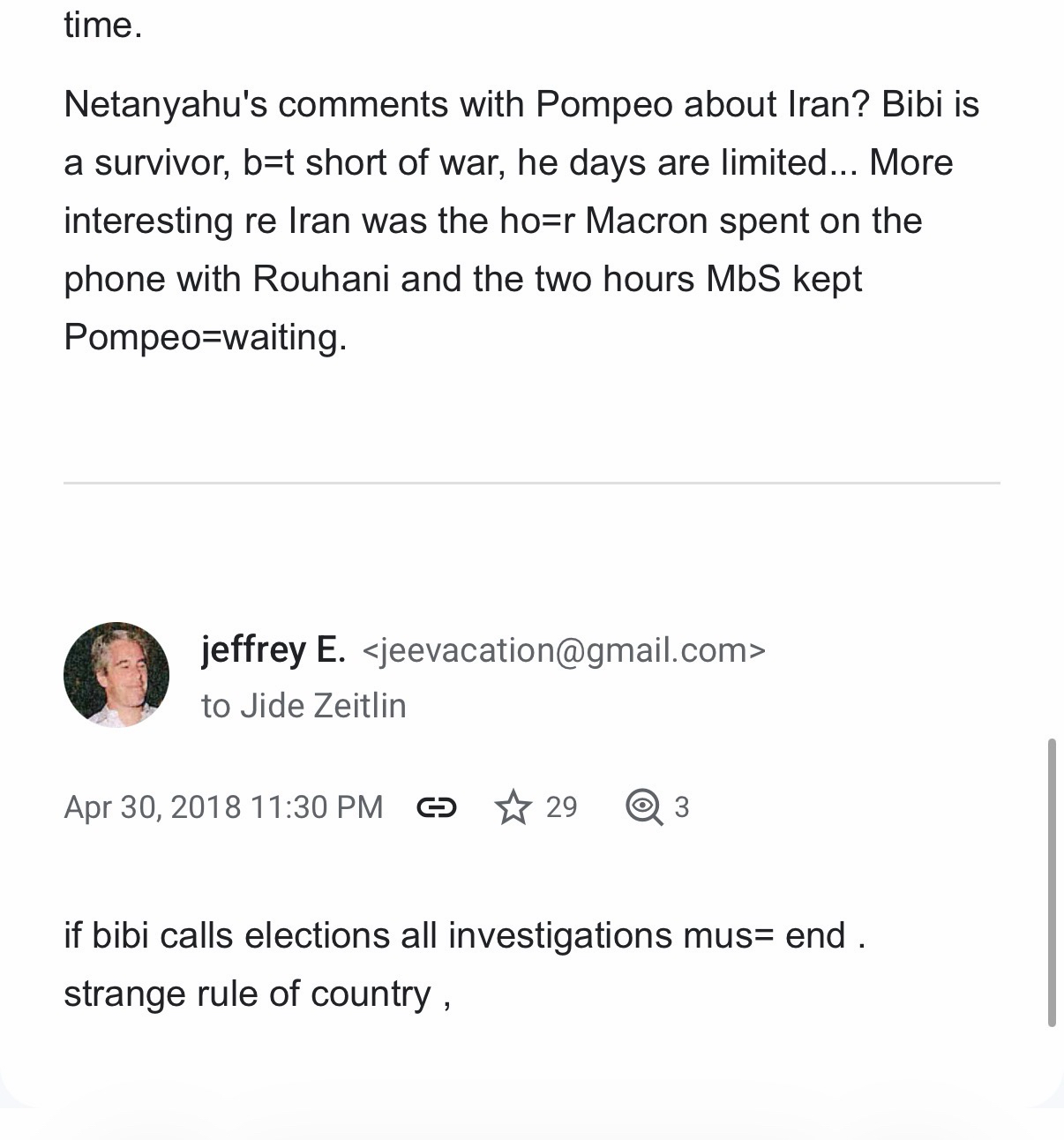1064x1140 pixels.
Task: Click the horizontal divider between the messages
Action: [x=531, y=484]
